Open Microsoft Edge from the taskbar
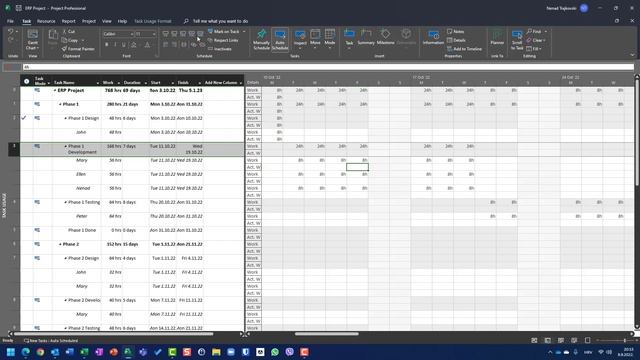The image size is (640, 360). click(26, 352)
